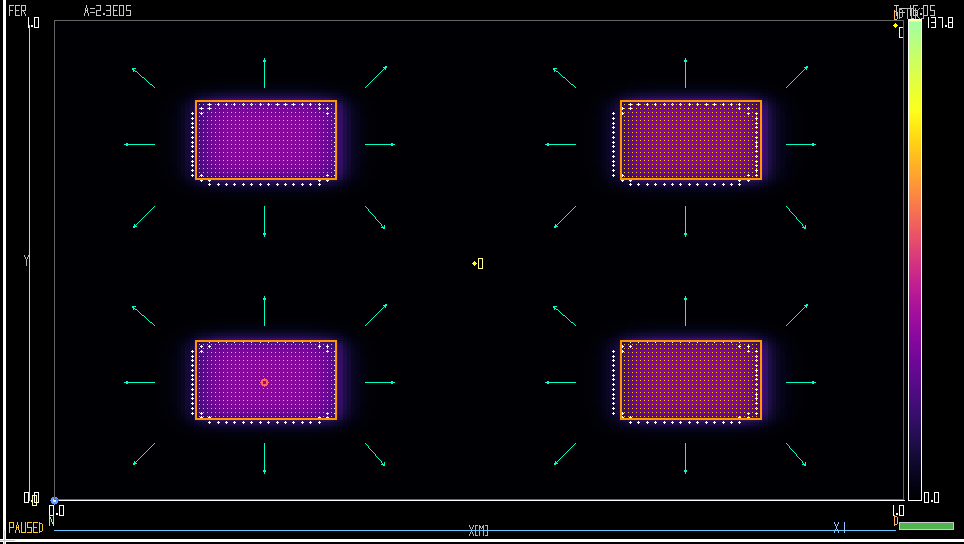Click the blue dot at the axis origin
Screen dimensions: 964x544
(54, 500)
